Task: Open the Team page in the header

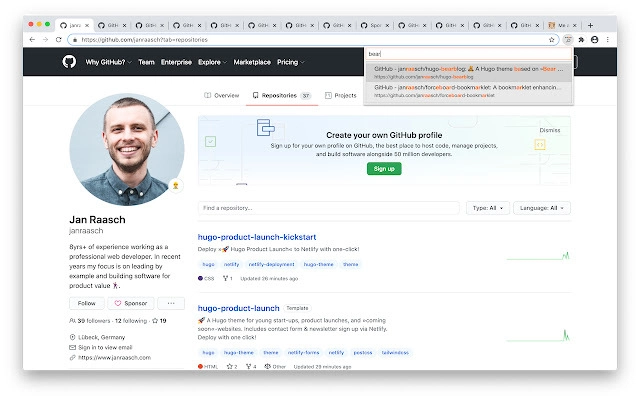Action: tap(146, 62)
